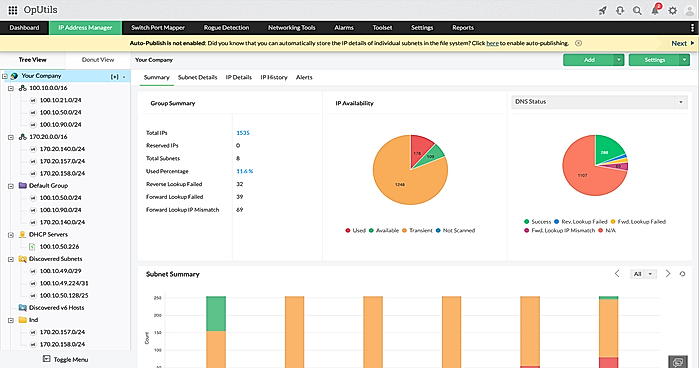This screenshot has width=699, height=368.
Task: Collapse the DHCP Servers tree node
Action: 11,235
